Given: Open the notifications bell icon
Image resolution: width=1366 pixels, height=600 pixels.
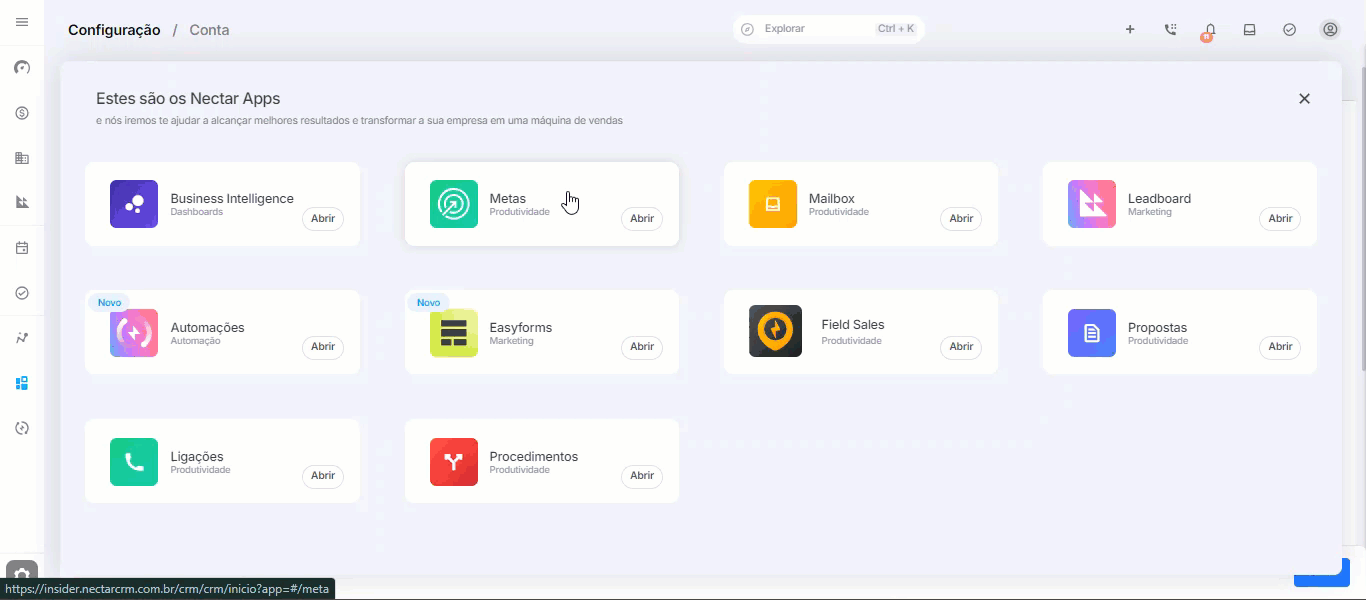Looking at the screenshot, I should [1210, 30].
